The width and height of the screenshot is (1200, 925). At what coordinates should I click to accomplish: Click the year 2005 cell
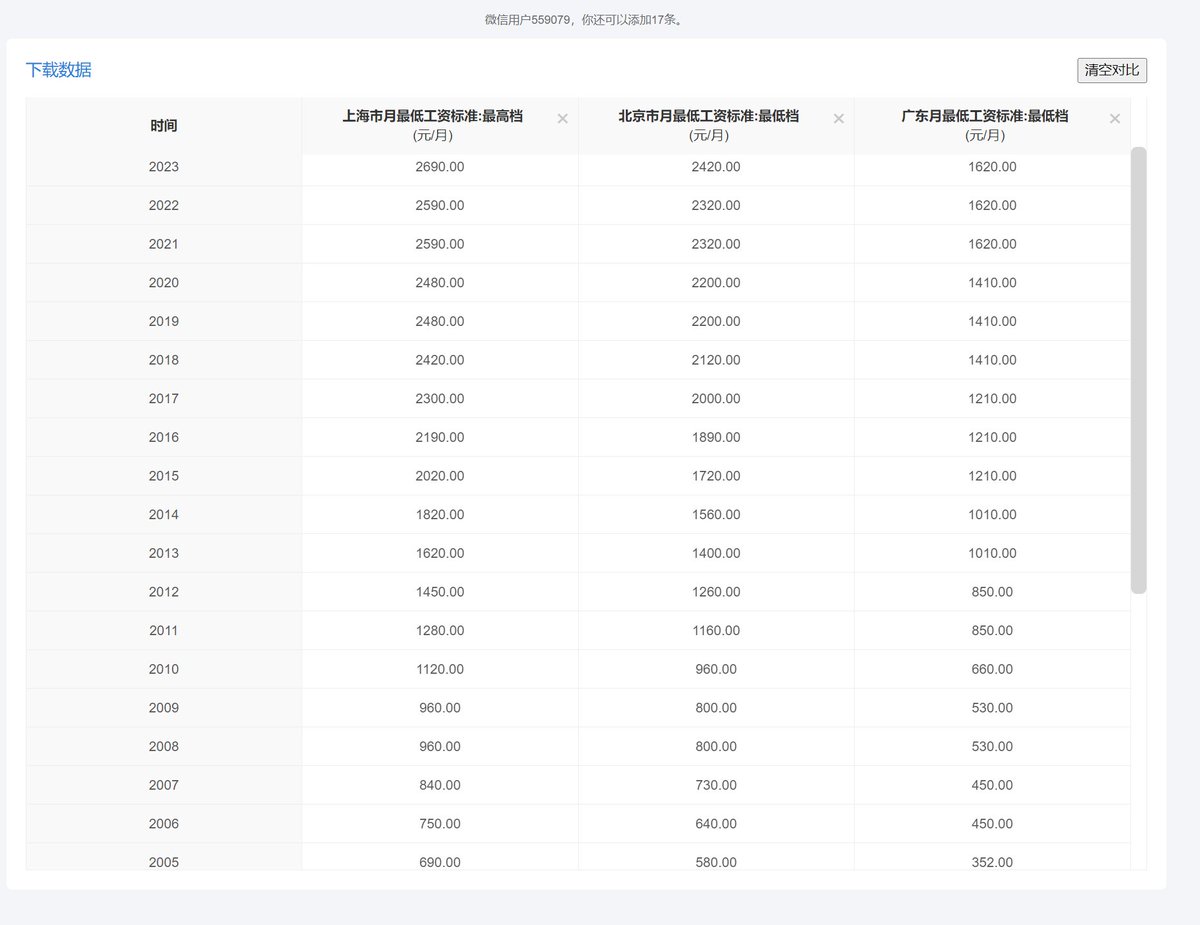point(164,858)
